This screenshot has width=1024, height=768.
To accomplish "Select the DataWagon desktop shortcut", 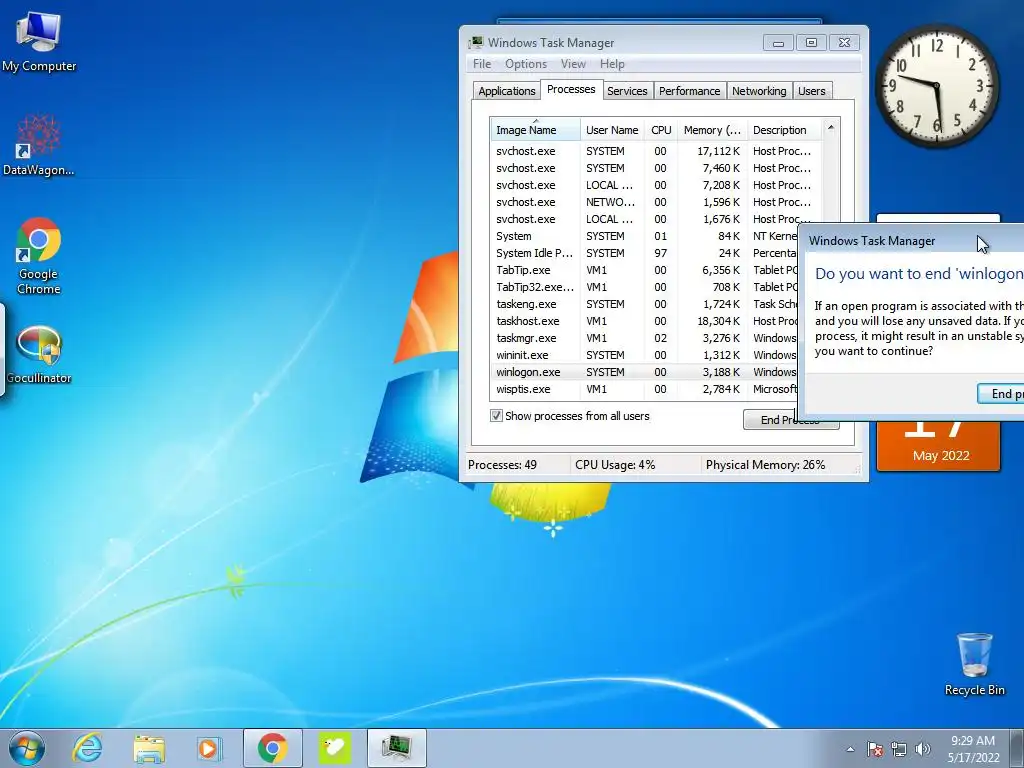I will point(39,145).
